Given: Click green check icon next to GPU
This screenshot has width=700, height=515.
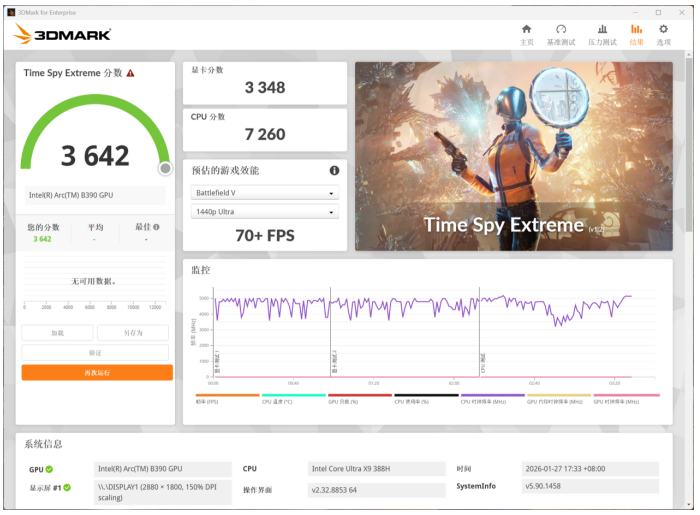Looking at the screenshot, I should pos(49,468).
